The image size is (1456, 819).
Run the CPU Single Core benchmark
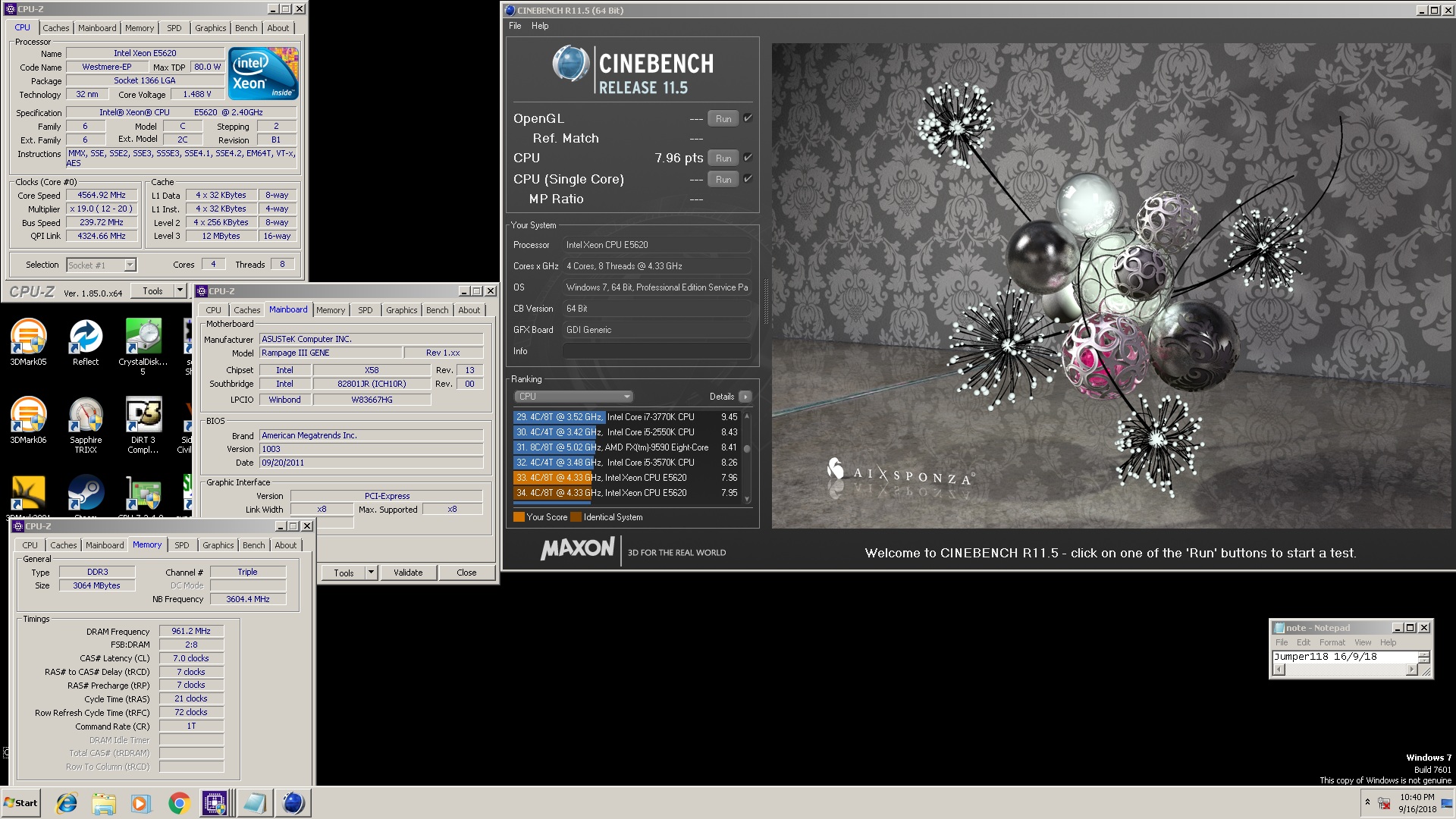click(723, 179)
